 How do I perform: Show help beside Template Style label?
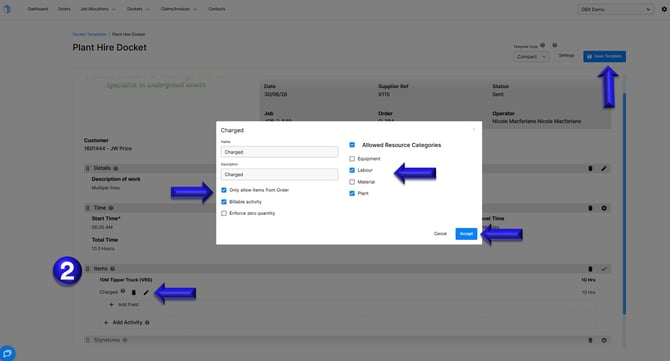tap(543, 45)
